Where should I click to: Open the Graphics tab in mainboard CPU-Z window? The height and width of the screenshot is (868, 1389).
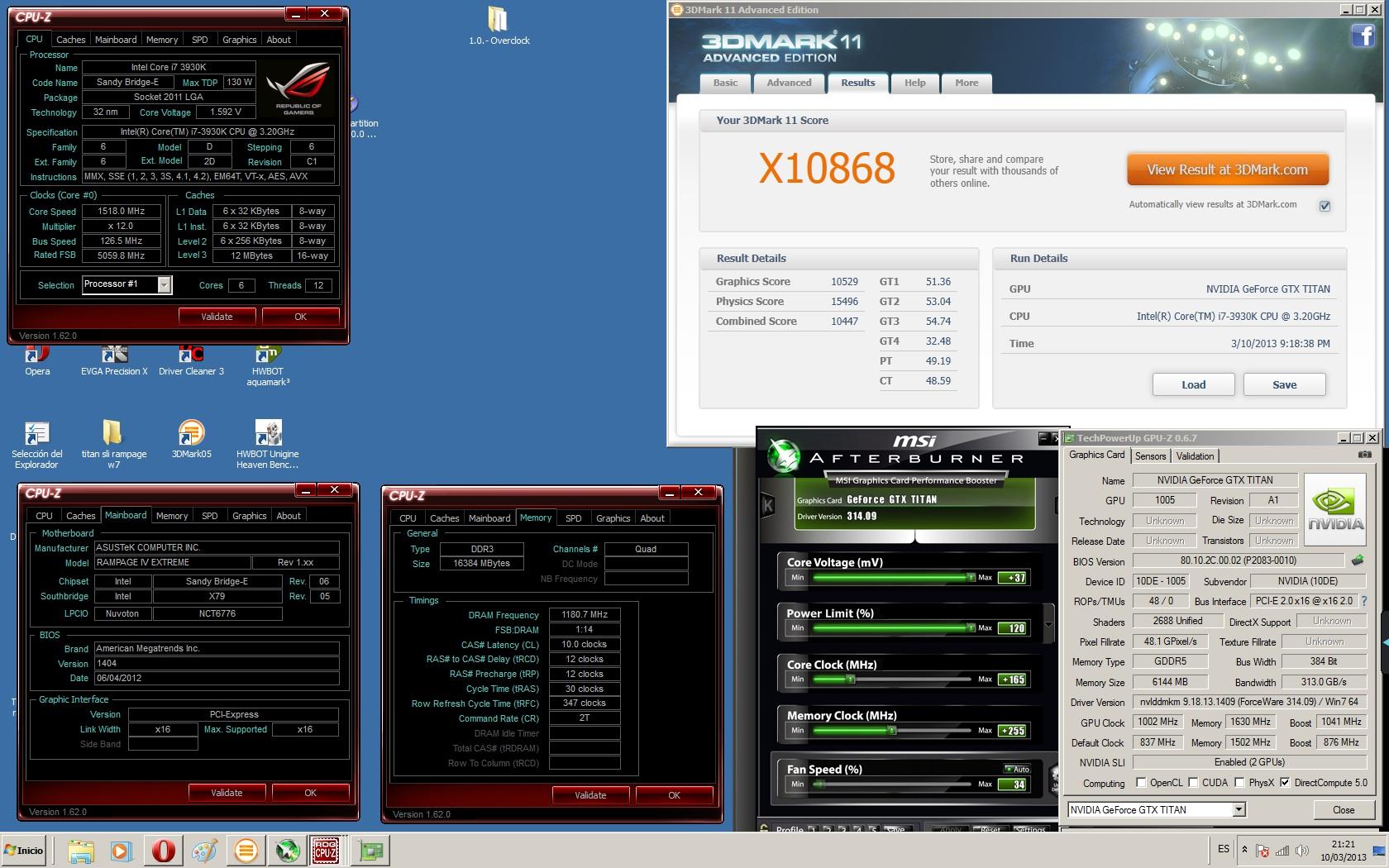(x=250, y=516)
